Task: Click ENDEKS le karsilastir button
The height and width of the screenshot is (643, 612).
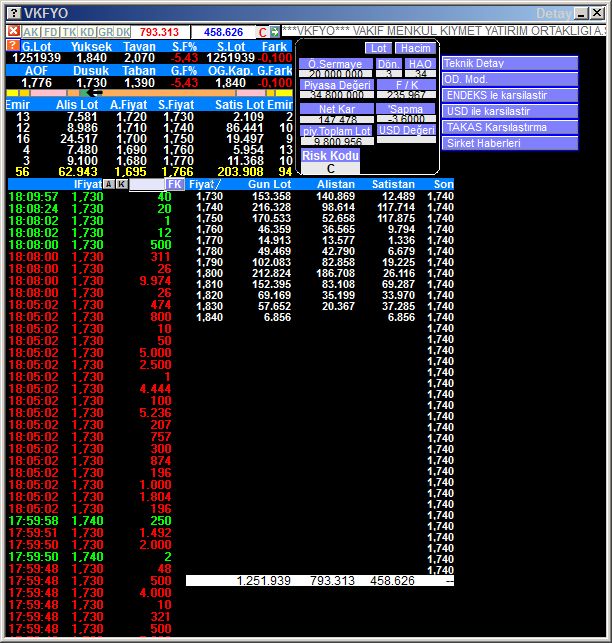Action: (x=510, y=95)
